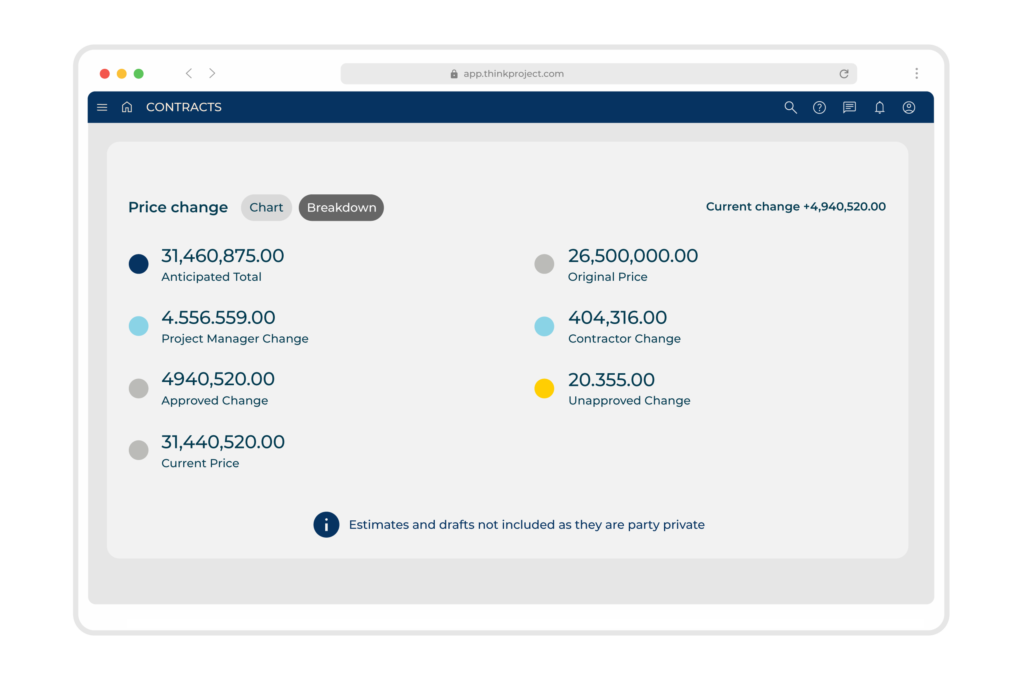
Task: Switch to the Chart view
Action: [x=266, y=208]
